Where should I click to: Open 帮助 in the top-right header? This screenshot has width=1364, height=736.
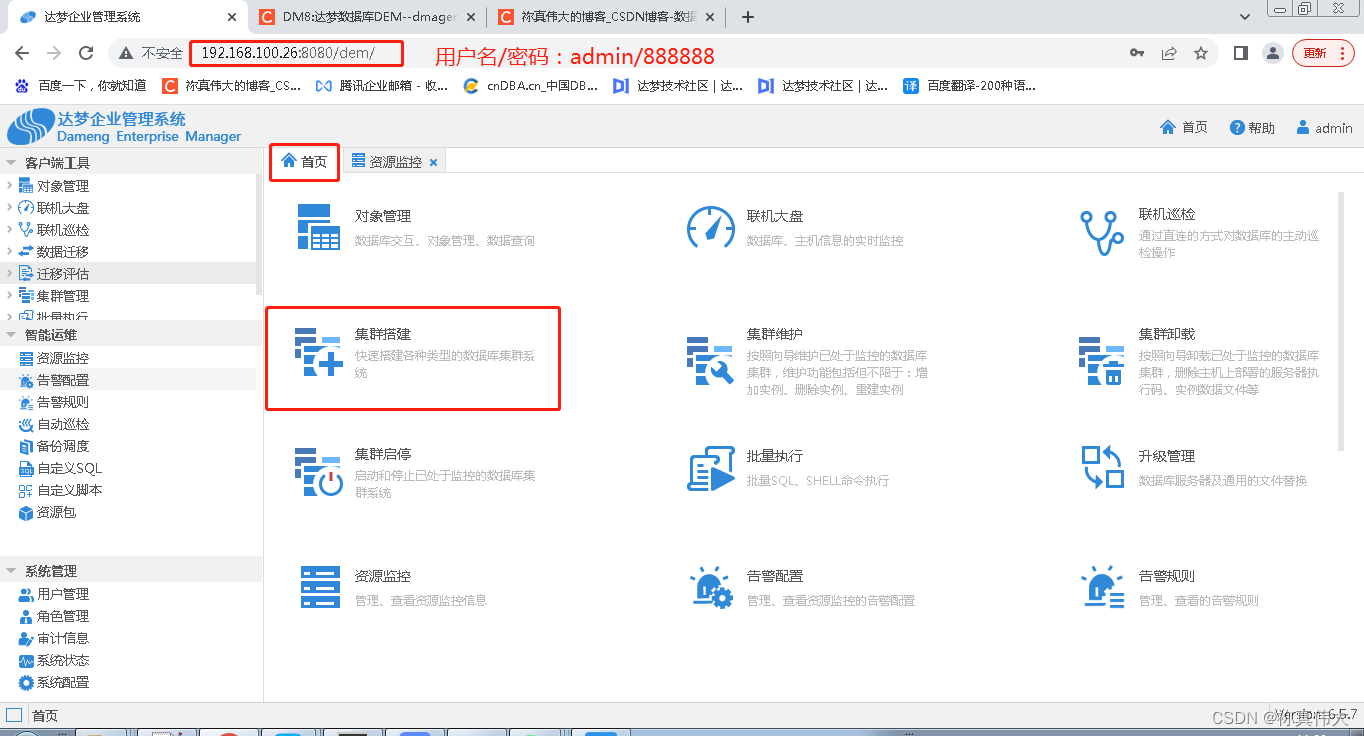click(1252, 127)
